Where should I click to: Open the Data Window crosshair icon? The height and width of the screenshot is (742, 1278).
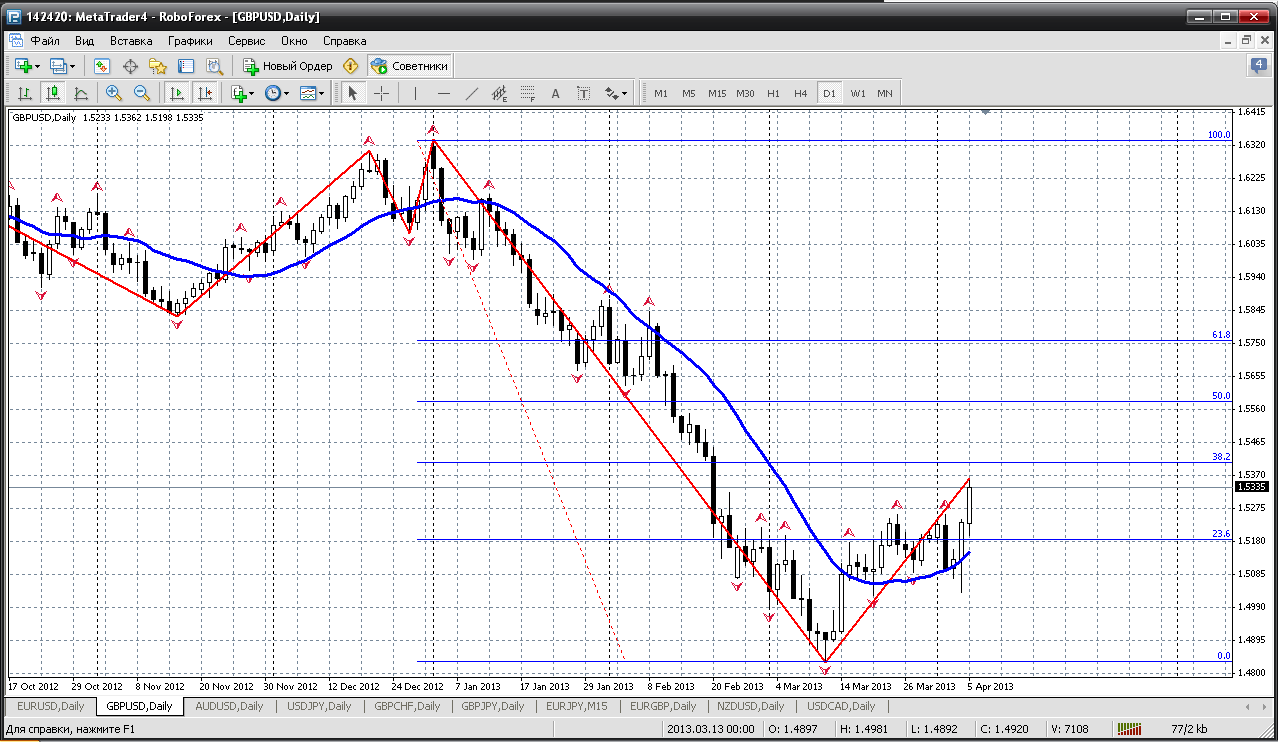(x=130, y=66)
